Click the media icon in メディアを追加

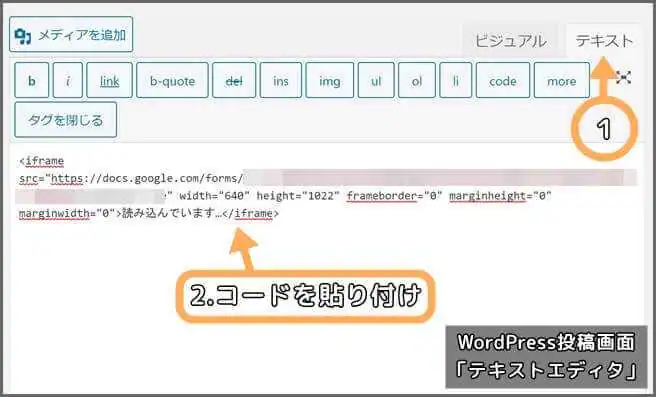23,36
